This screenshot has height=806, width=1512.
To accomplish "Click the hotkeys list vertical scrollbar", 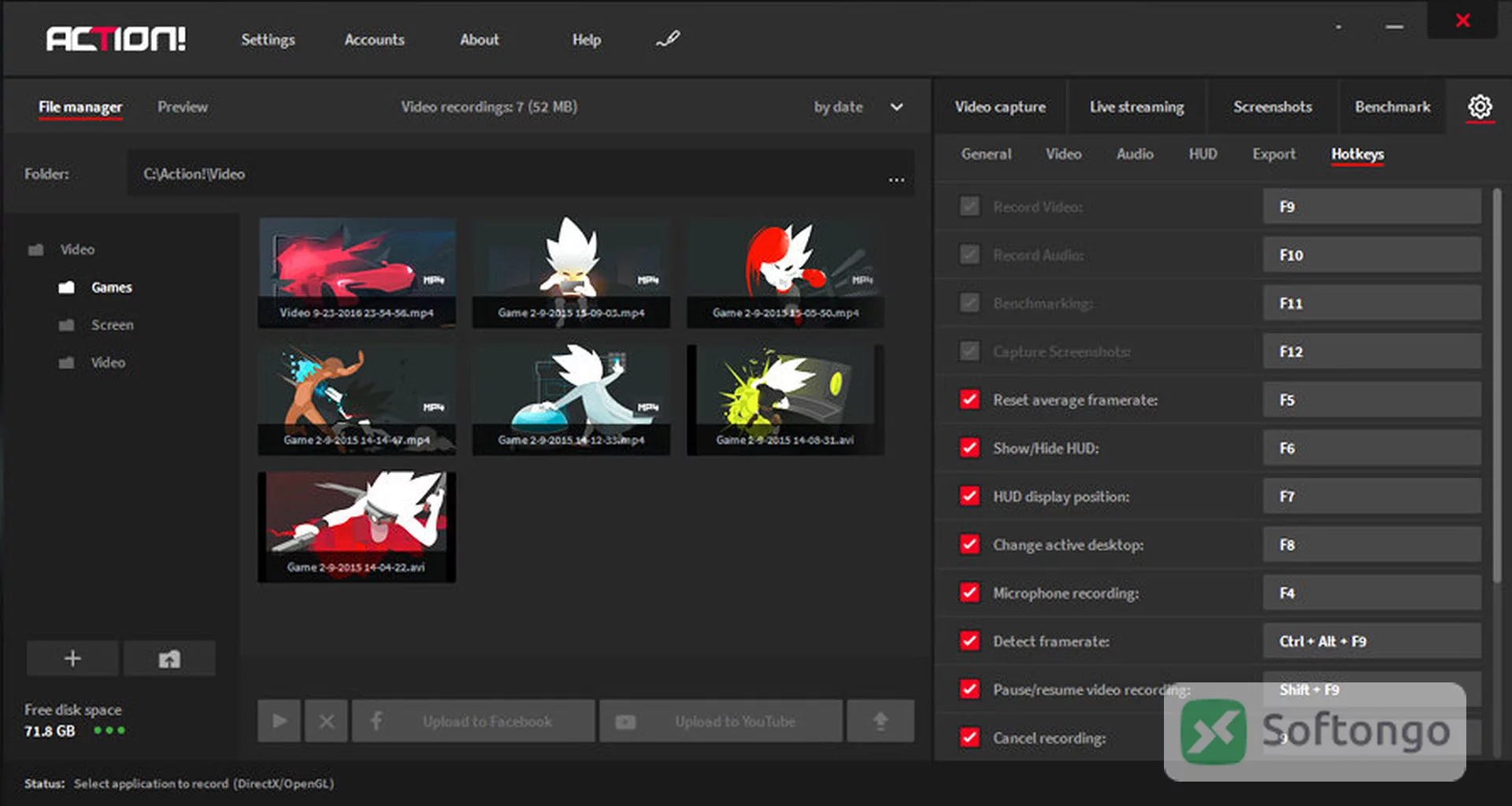I will pos(1496,386).
